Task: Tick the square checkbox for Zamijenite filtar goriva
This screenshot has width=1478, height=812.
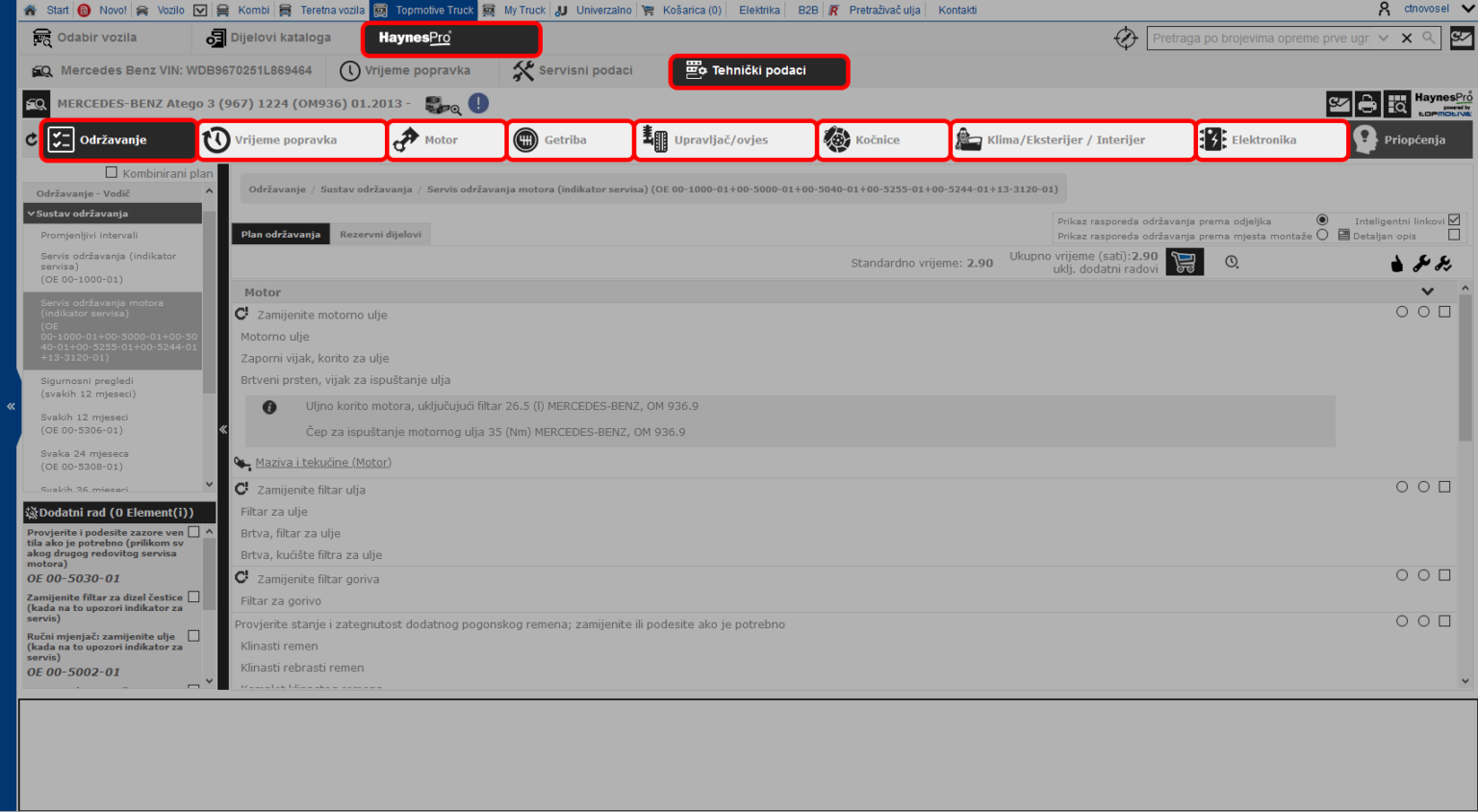Action: (x=1444, y=575)
